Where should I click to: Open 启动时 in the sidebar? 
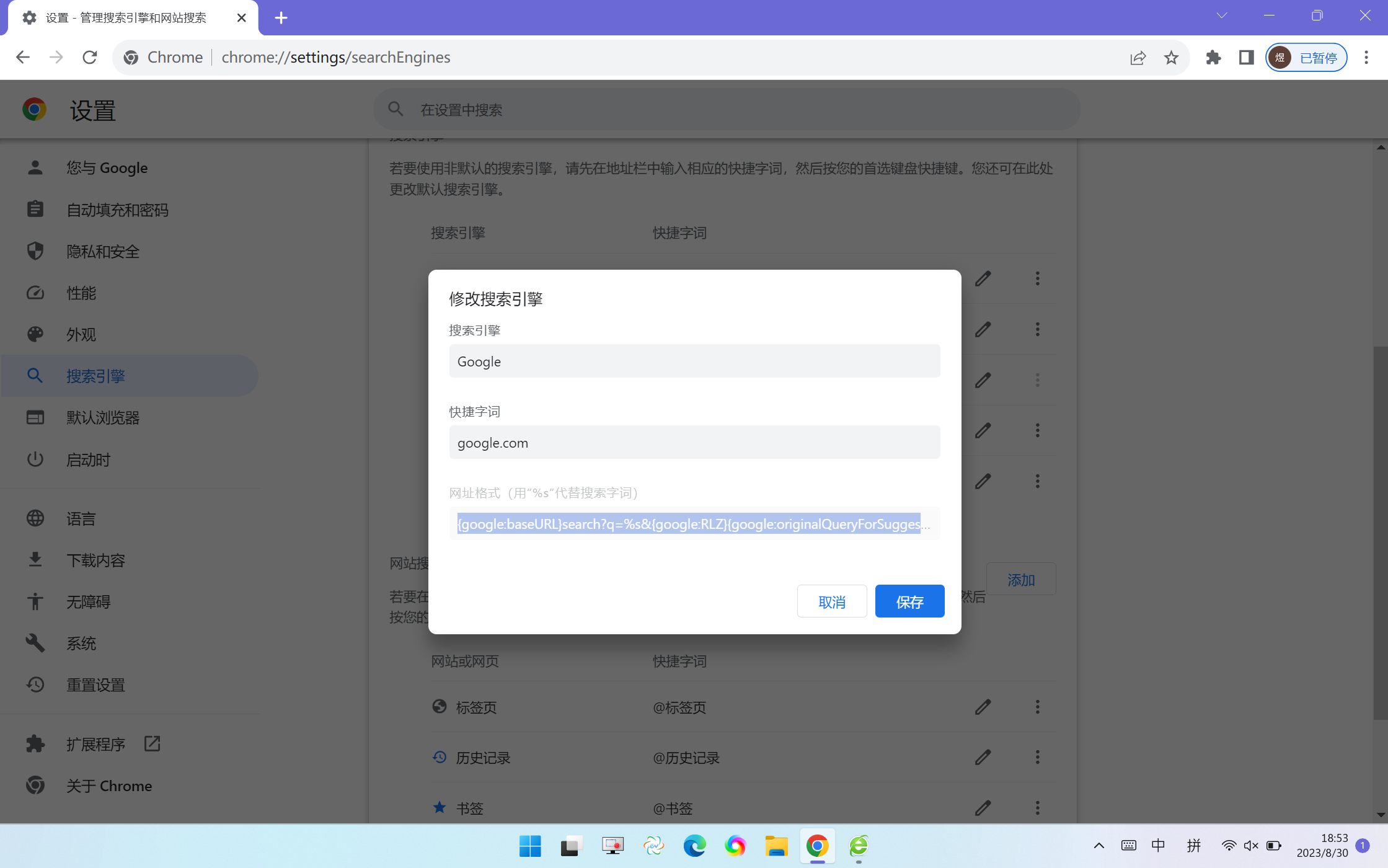click(130, 459)
